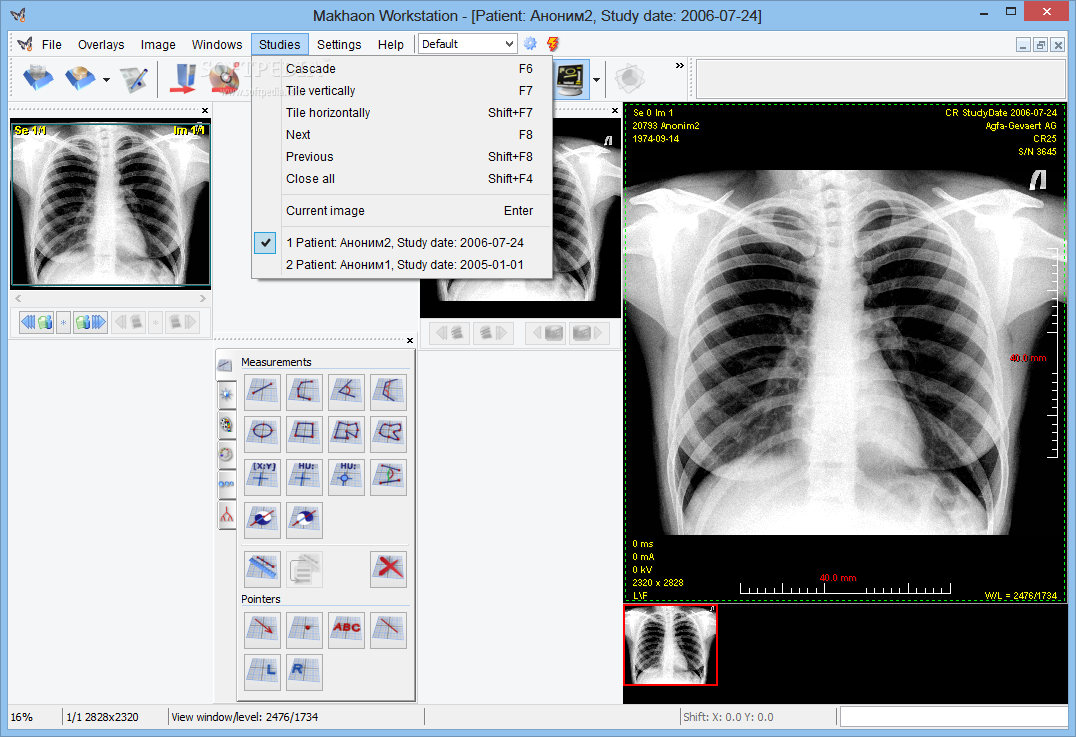The image size is (1076, 737).
Task: Go to first series navigation button
Action: coord(36,322)
